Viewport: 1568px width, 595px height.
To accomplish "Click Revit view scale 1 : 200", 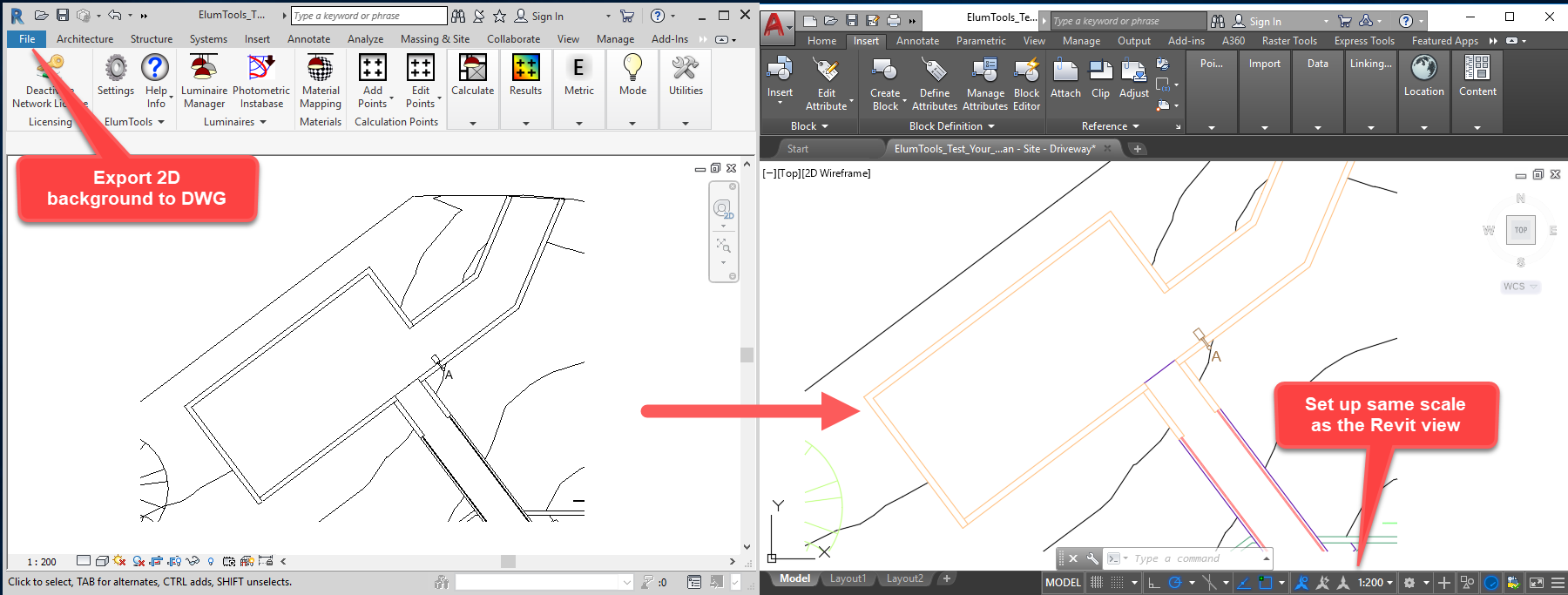I will [41, 562].
